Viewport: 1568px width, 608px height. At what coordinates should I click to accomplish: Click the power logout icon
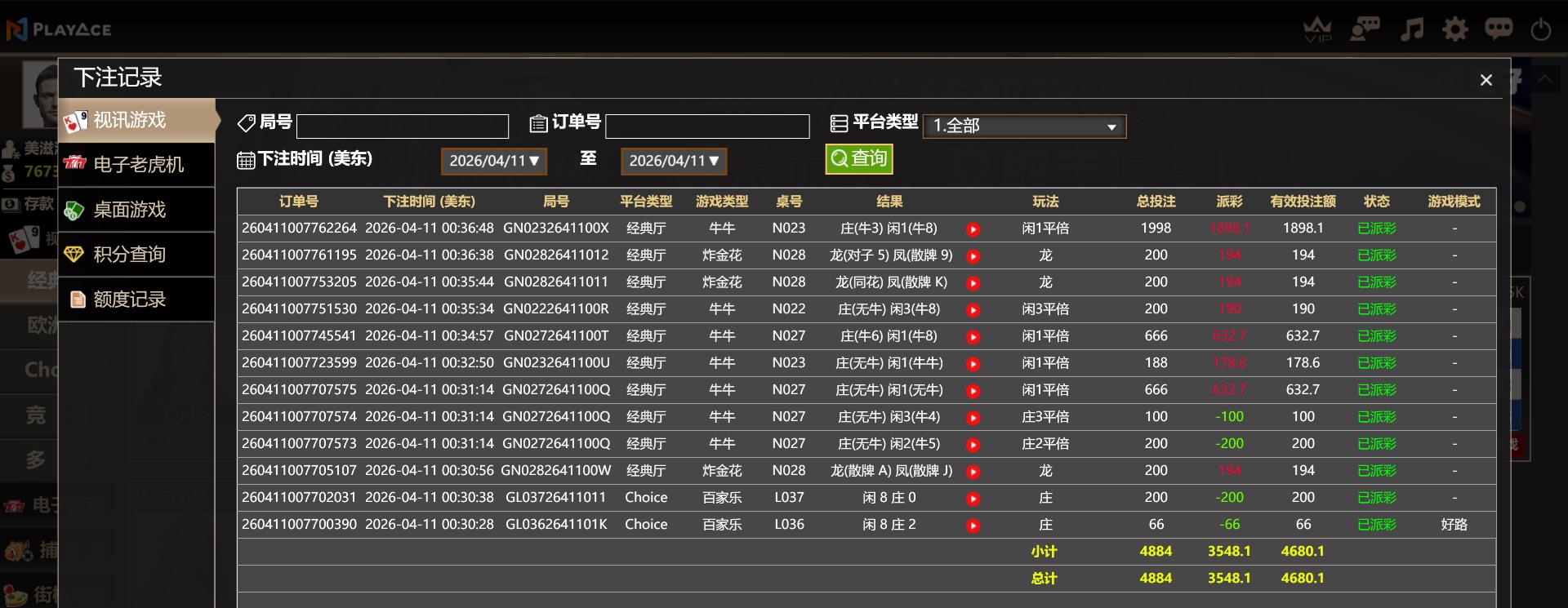(1541, 30)
